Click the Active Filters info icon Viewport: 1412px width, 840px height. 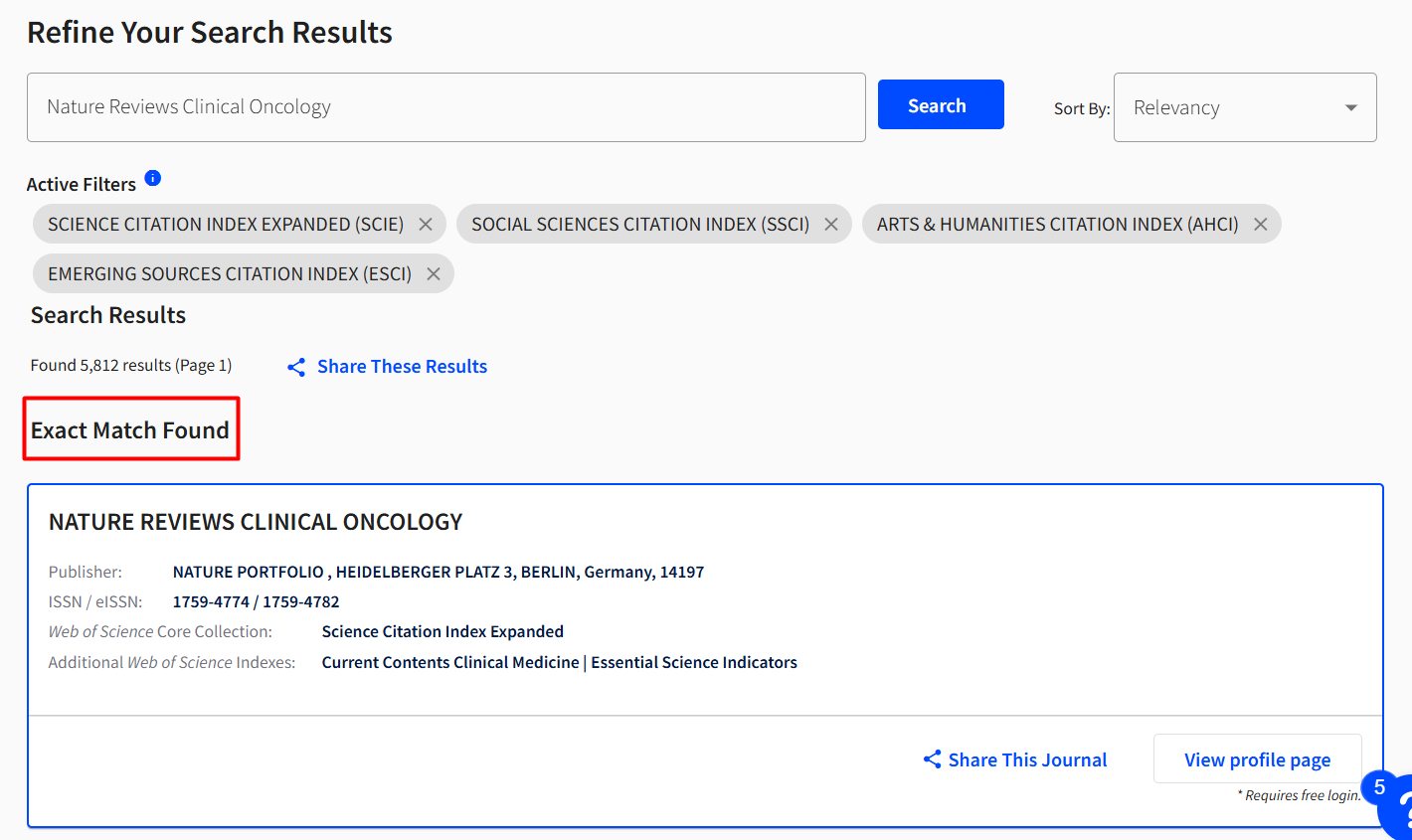(152, 177)
